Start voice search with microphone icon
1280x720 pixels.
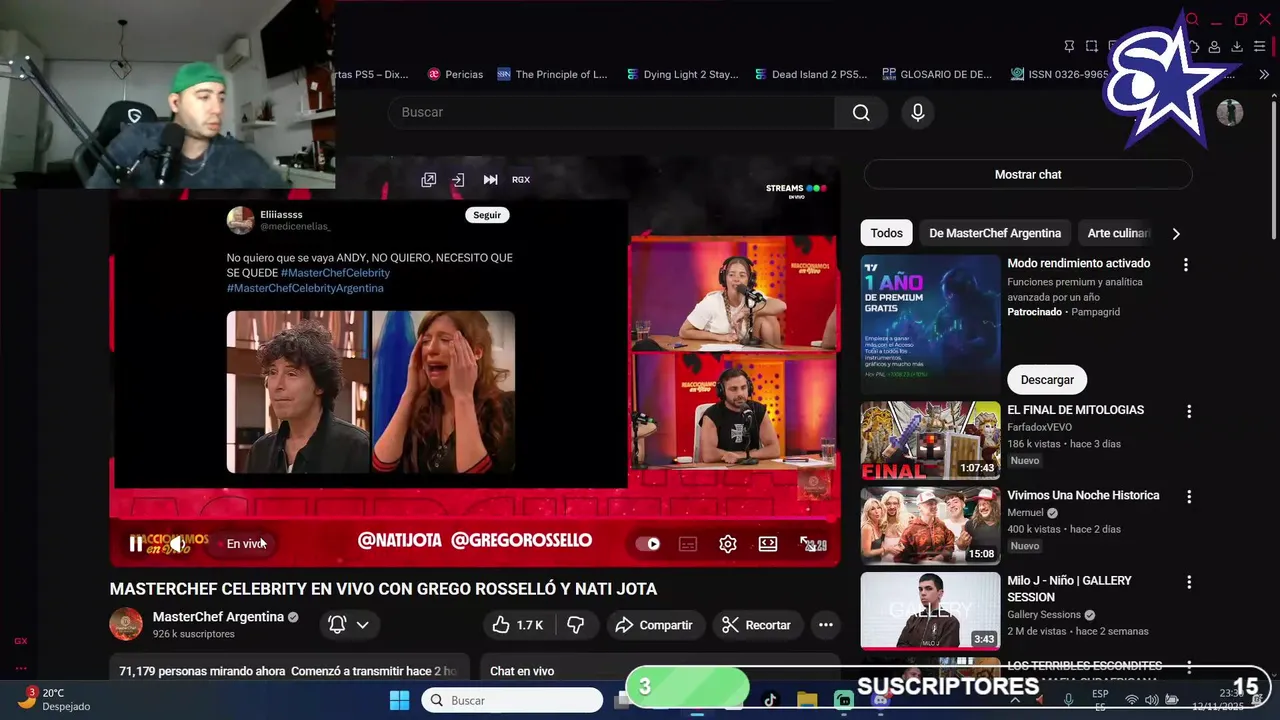click(x=918, y=113)
